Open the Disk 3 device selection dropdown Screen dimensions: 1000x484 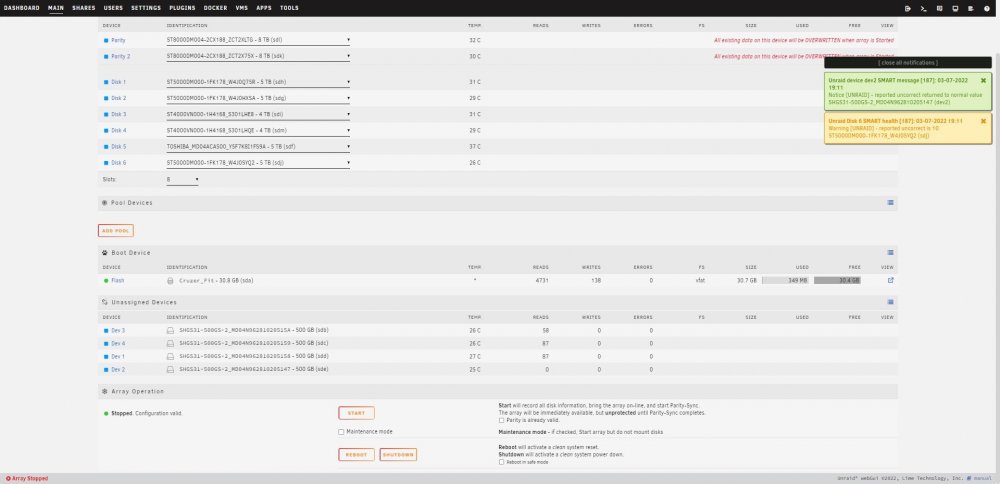tap(258, 114)
